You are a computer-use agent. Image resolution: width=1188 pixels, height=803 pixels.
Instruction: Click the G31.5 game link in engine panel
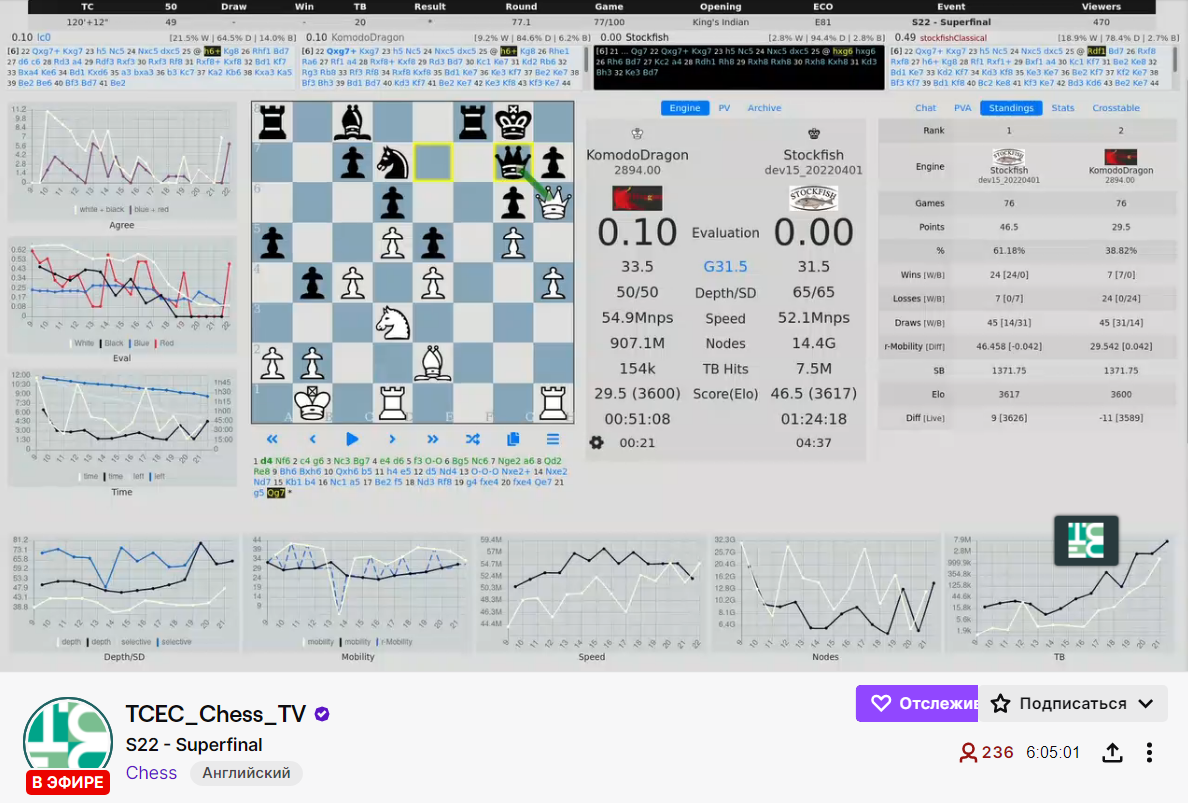(x=725, y=267)
